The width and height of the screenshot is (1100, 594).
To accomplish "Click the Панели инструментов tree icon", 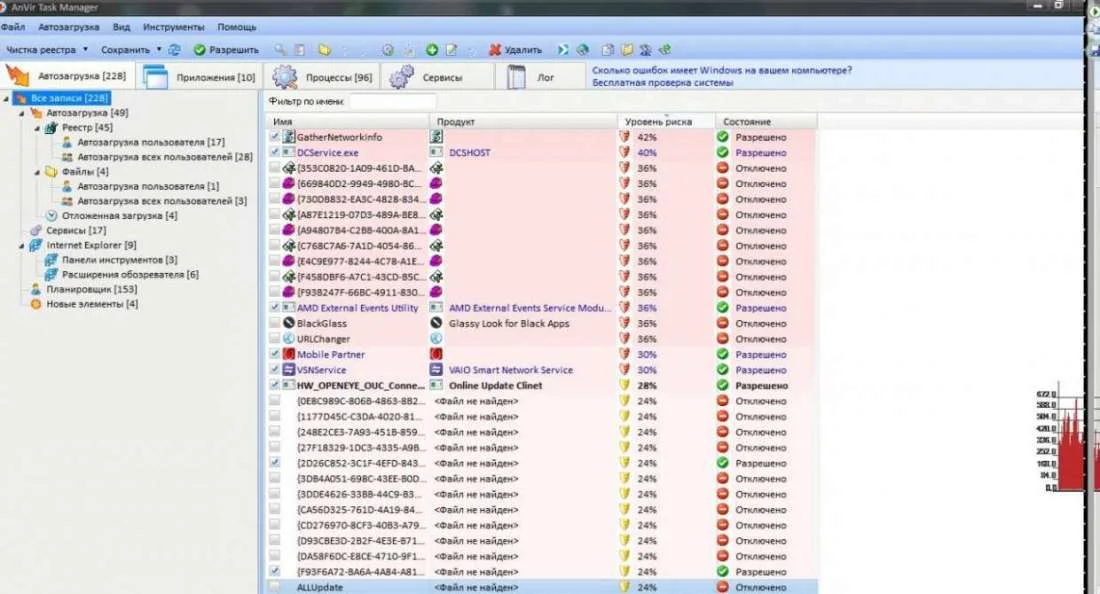I will 51,259.
